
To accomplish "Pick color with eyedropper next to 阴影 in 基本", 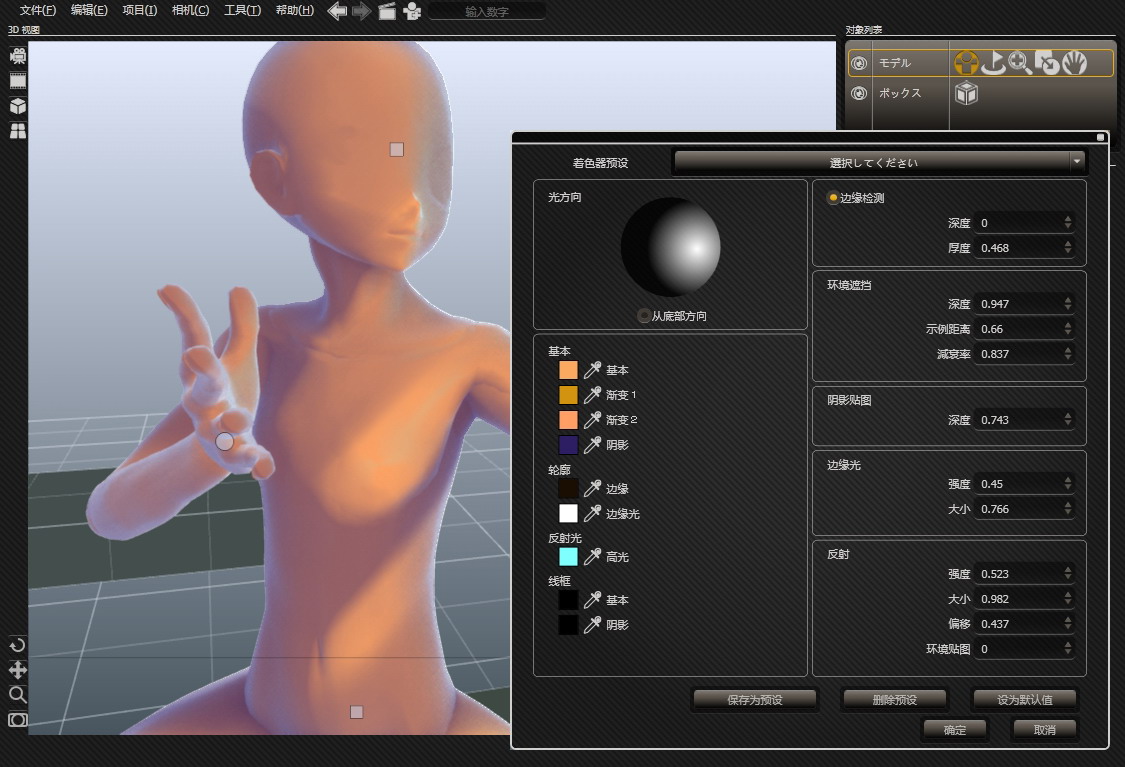I will [x=592, y=444].
